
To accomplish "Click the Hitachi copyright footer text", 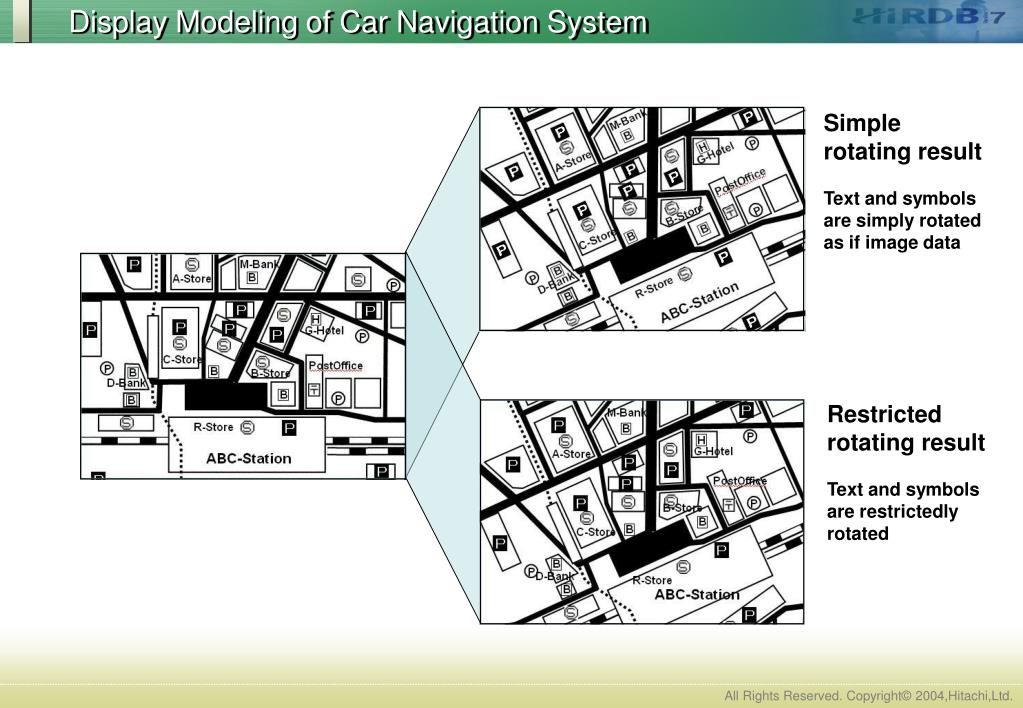I will [x=868, y=696].
